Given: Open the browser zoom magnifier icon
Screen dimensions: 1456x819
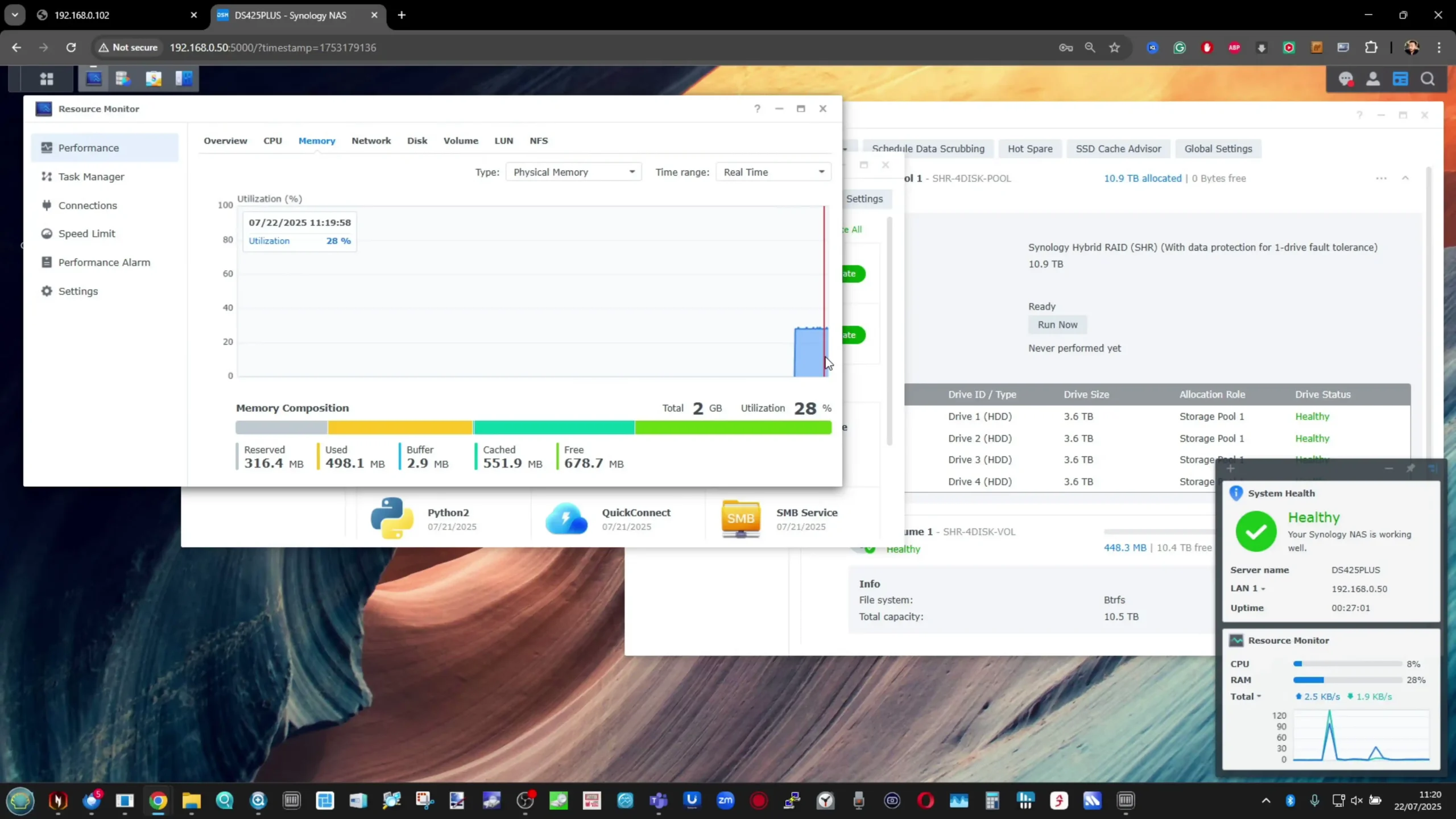Looking at the screenshot, I should tap(1090, 48).
